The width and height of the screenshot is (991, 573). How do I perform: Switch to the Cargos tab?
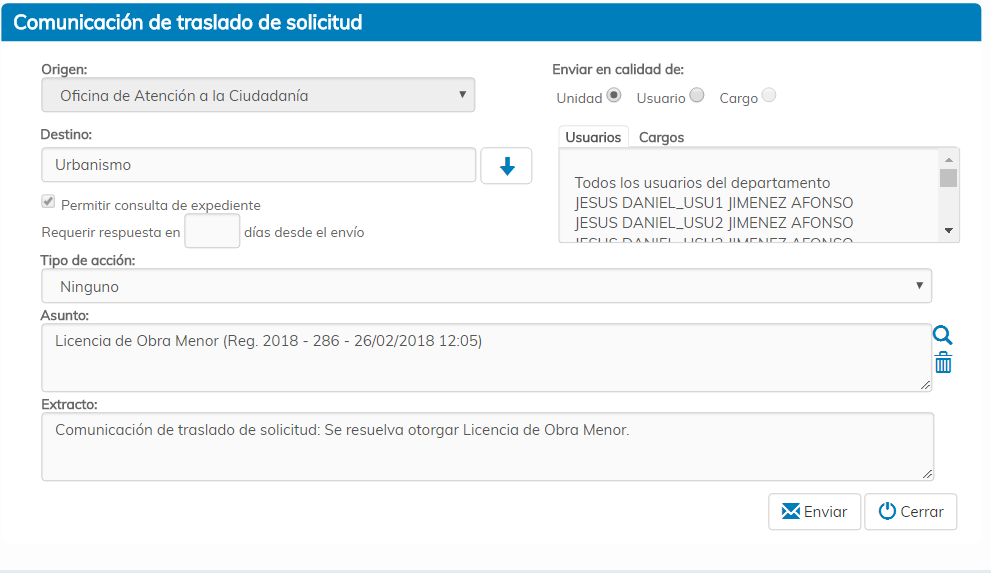pyautogui.click(x=661, y=137)
